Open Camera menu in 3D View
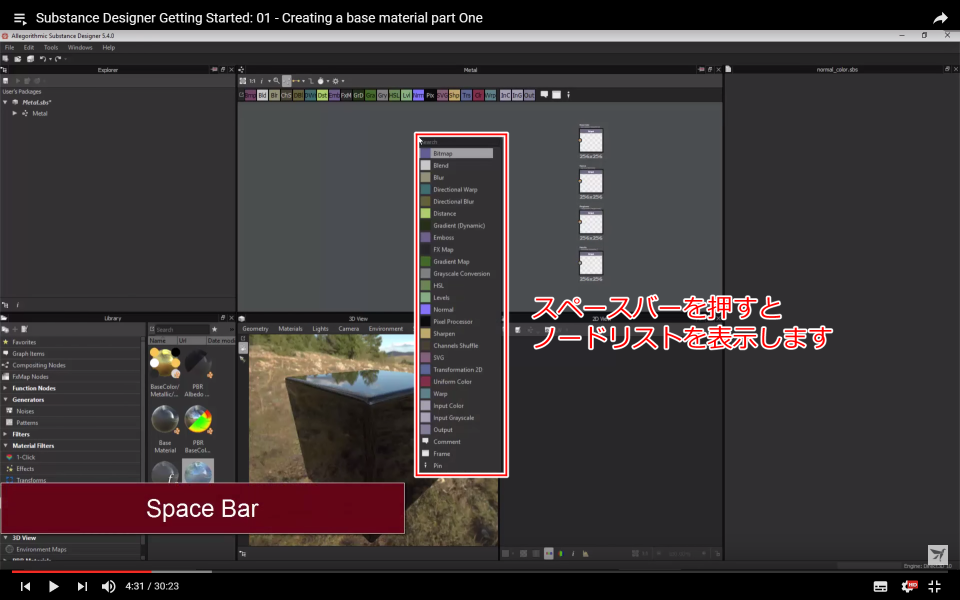 (348, 329)
